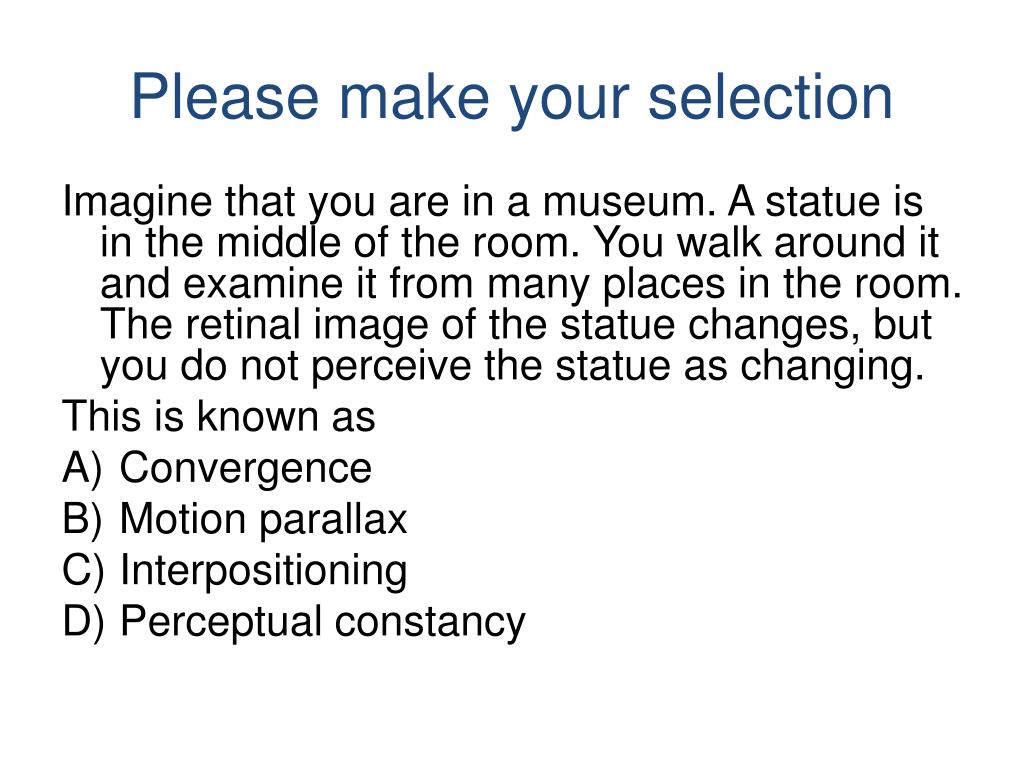Viewport: 1024px width, 768px height.
Task: Click the letter B) option marker
Action: [82, 520]
